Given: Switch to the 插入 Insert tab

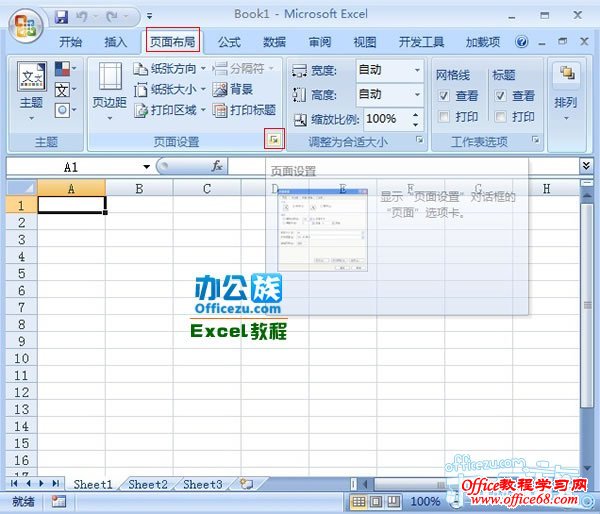Looking at the screenshot, I should tap(116, 42).
